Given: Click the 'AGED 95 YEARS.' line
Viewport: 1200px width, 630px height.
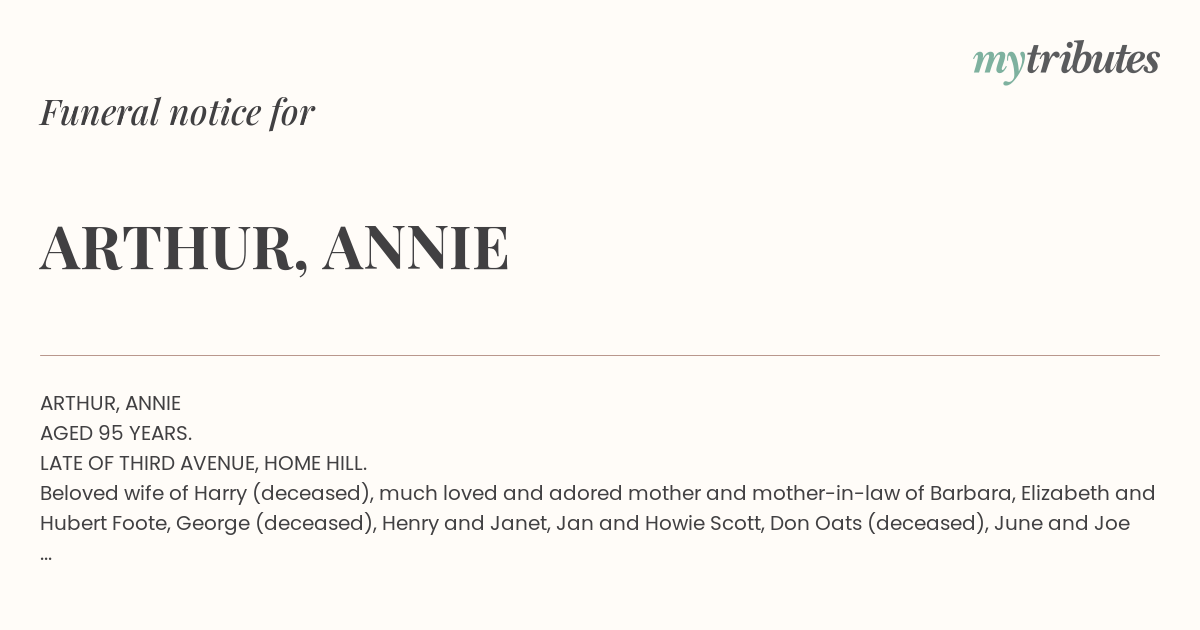Looking at the screenshot, I should point(116,433).
